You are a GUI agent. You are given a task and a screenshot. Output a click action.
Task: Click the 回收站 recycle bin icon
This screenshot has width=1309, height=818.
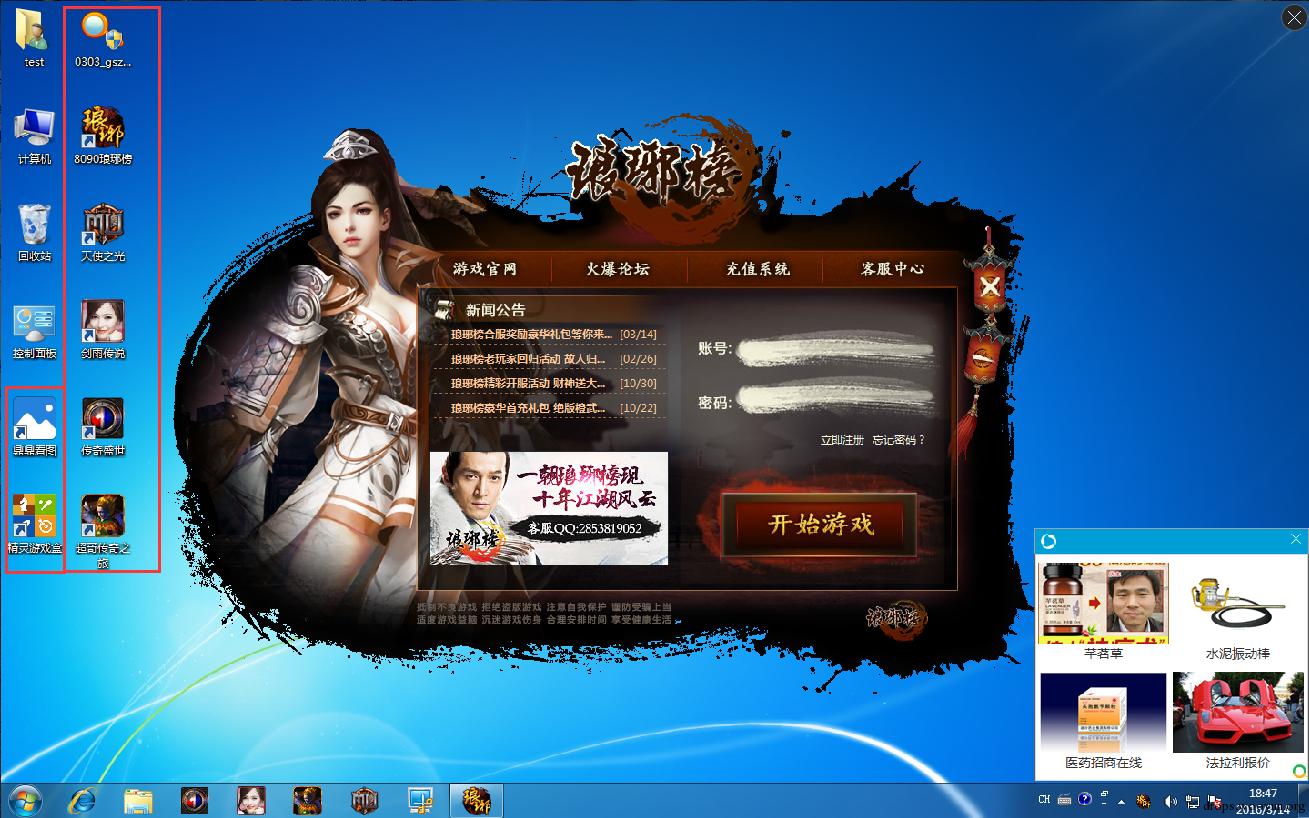pyautogui.click(x=34, y=226)
